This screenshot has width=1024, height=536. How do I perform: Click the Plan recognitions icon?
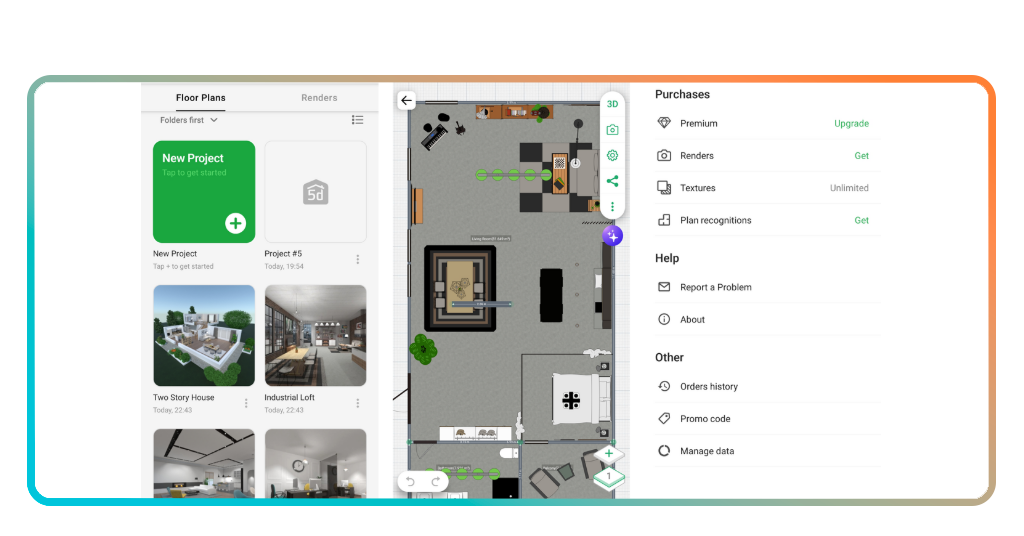[x=664, y=220]
